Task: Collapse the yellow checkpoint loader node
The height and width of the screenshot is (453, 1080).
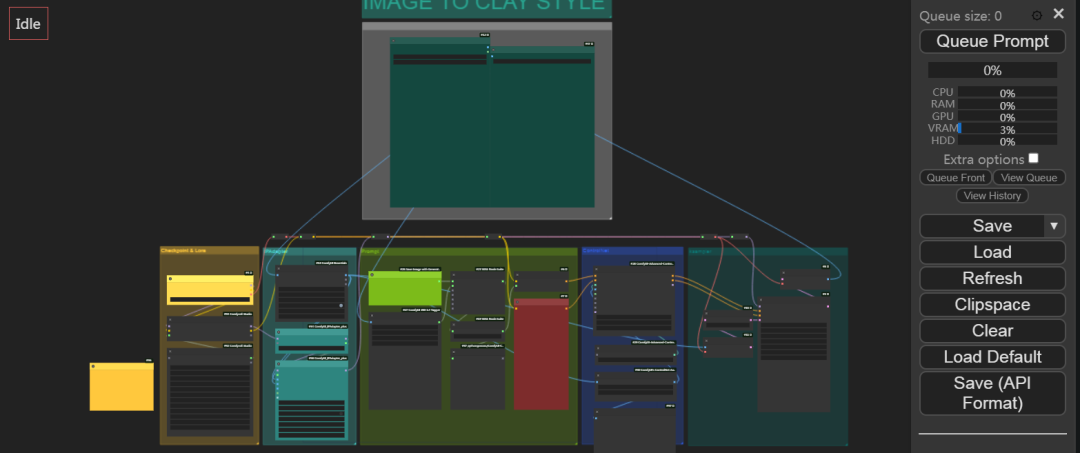Action: (x=171, y=279)
